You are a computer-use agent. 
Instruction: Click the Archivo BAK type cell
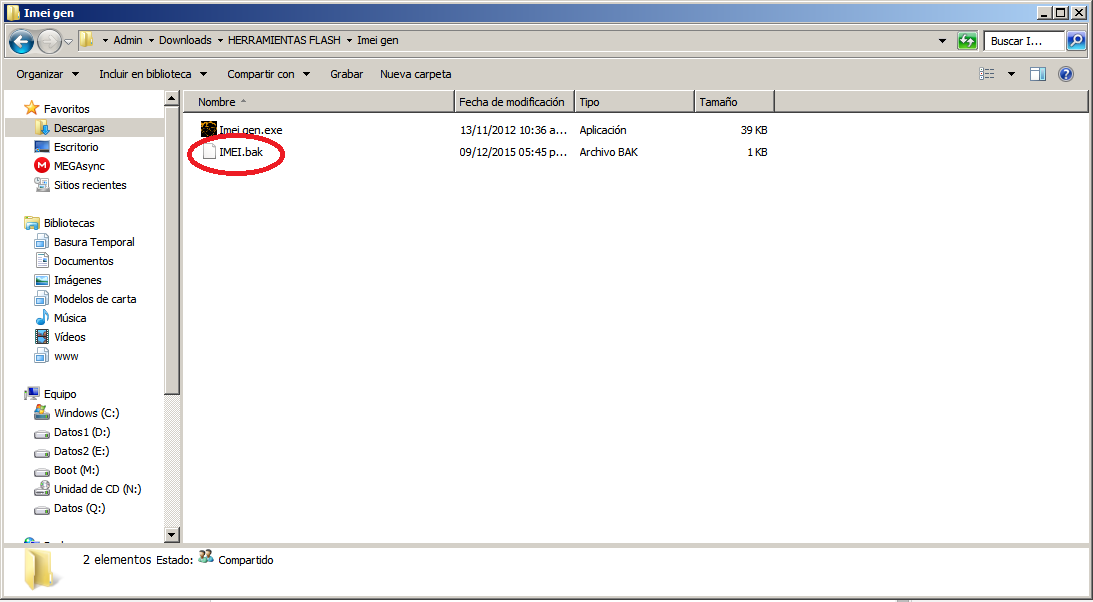click(609, 152)
